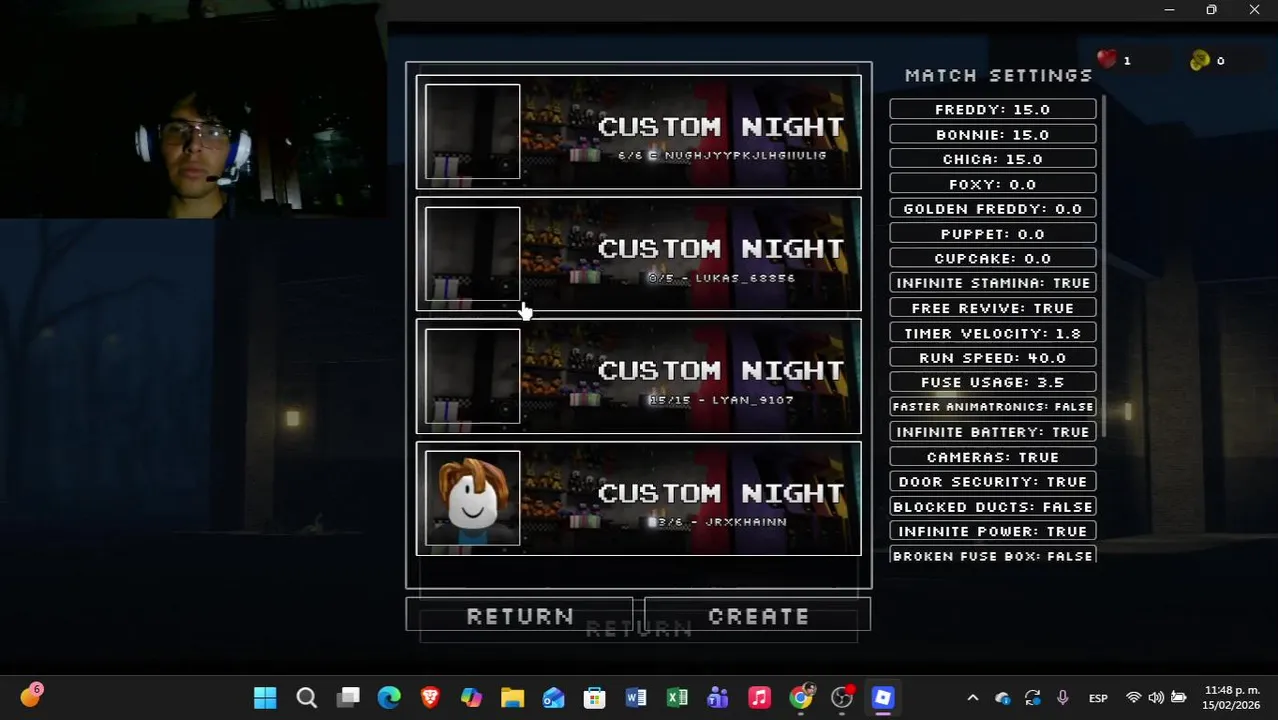Toggle the Infinite Battery setting
The height and width of the screenshot is (720, 1278).
pyautogui.click(x=993, y=432)
